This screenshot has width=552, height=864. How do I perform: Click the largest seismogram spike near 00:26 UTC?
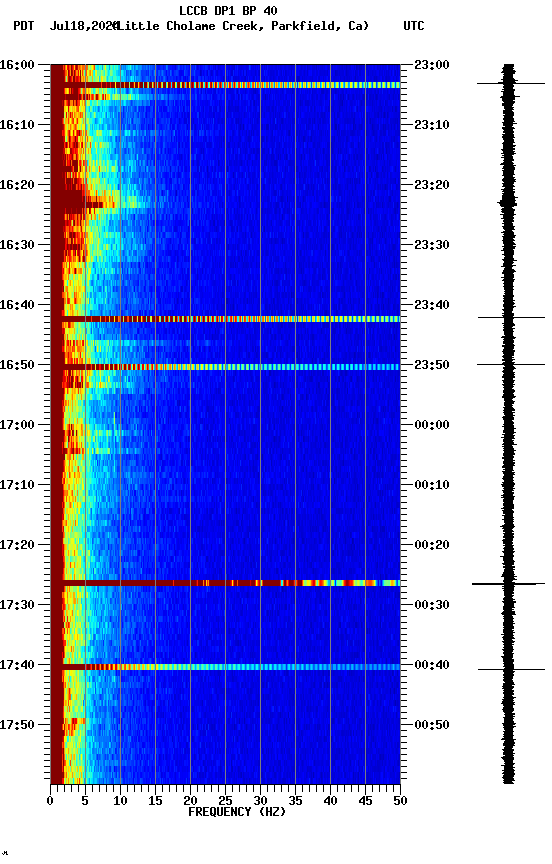click(508, 584)
